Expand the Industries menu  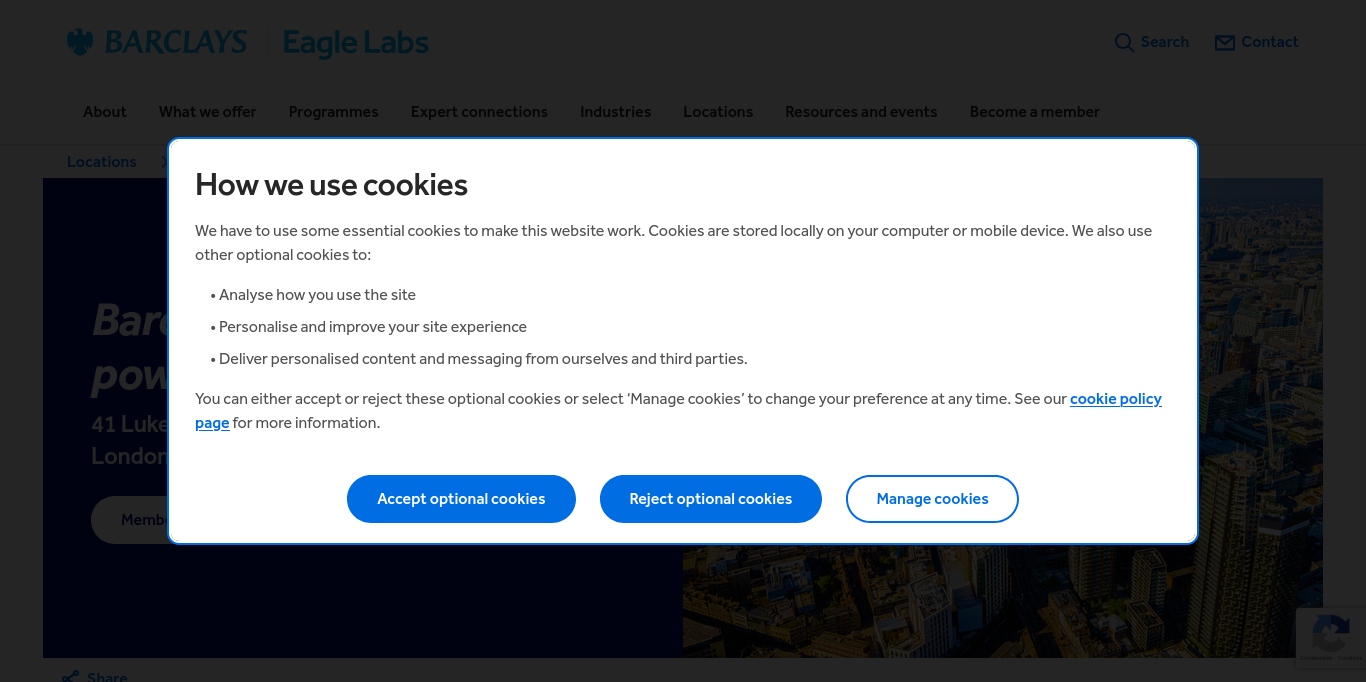615,112
